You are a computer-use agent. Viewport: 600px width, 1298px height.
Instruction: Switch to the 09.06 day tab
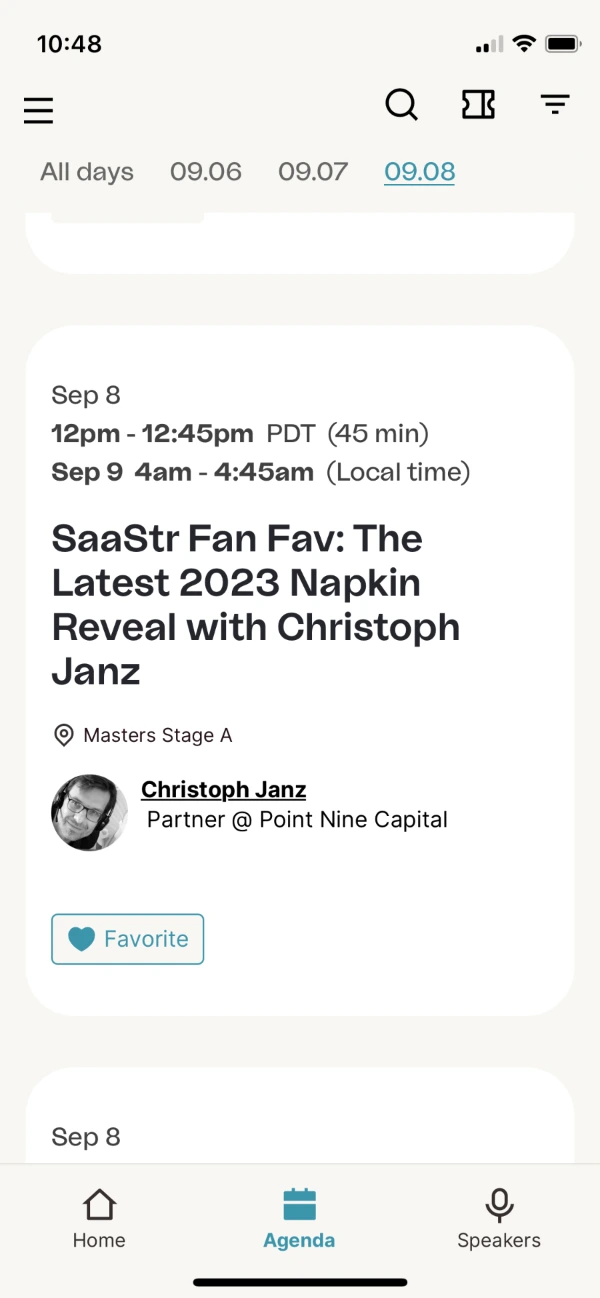(205, 172)
